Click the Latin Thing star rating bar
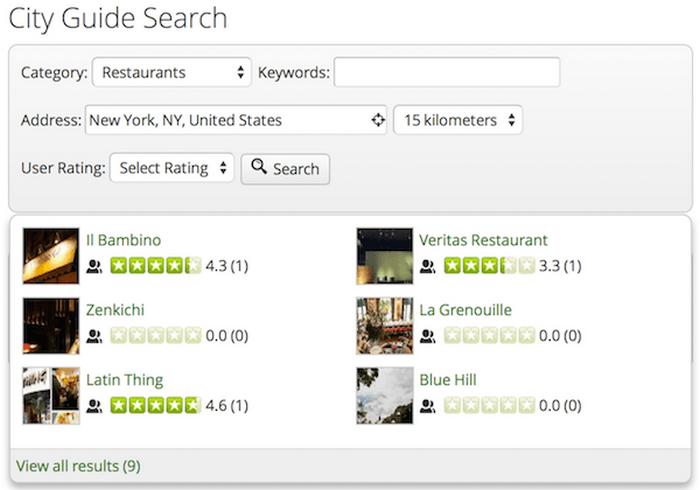This screenshot has width=700, height=490. 155,406
